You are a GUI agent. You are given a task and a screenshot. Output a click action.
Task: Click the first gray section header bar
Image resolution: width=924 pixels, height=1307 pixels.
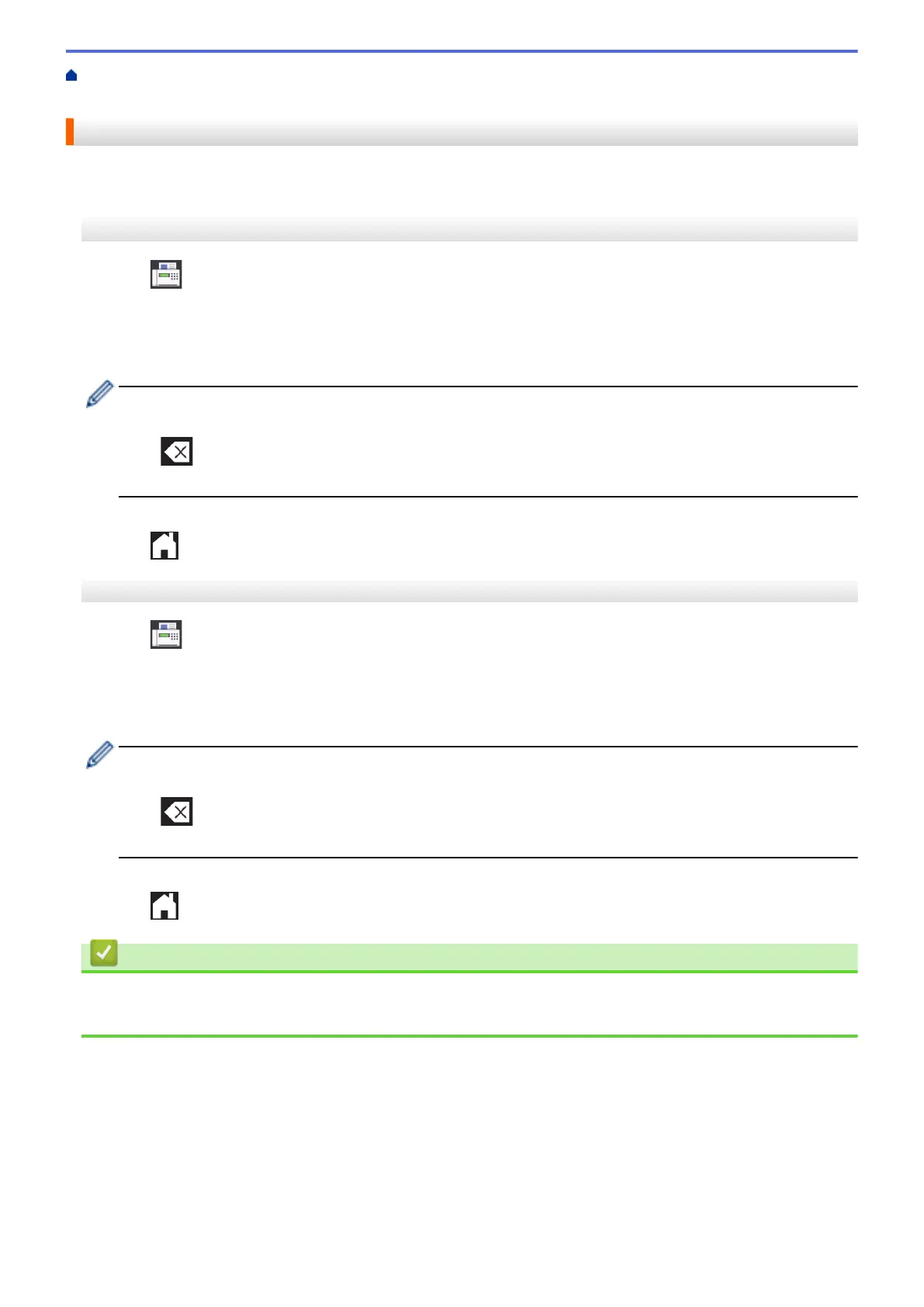[469, 230]
